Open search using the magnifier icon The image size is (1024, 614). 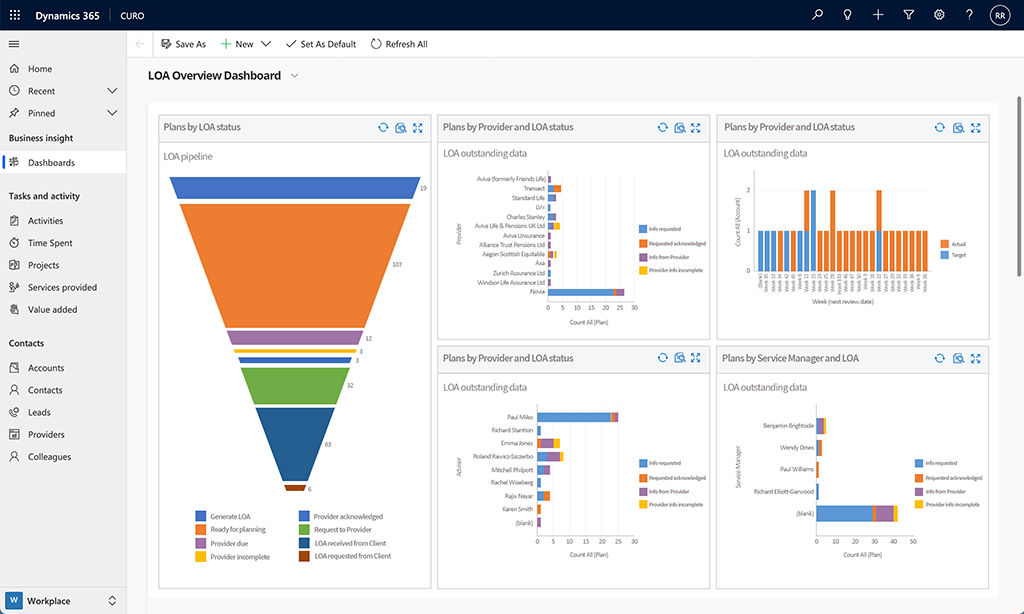tap(817, 15)
